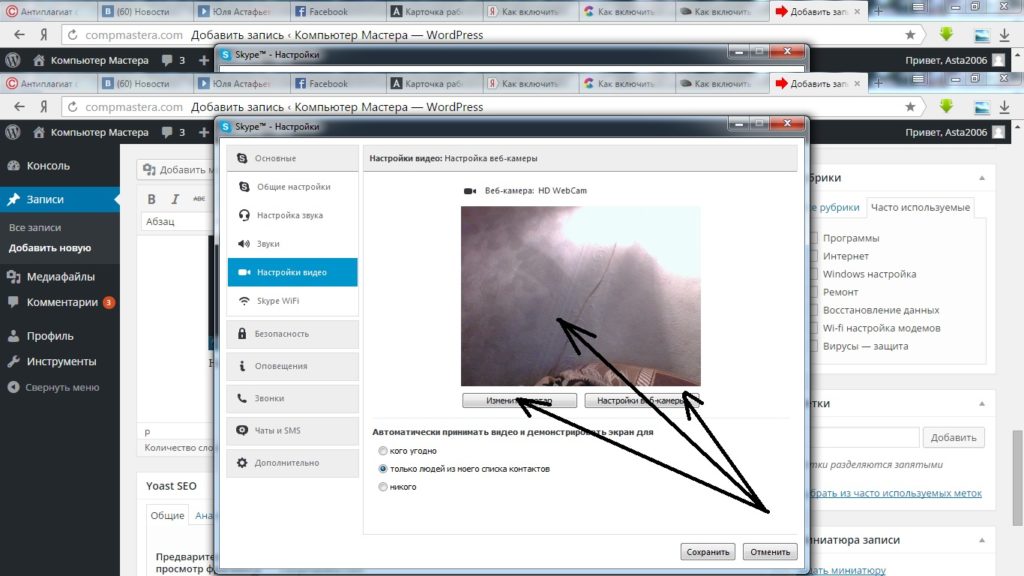The height and width of the screenshot is (576, 1024).
Task: Open Звонки phone section
Action: [x=293, y=398]
